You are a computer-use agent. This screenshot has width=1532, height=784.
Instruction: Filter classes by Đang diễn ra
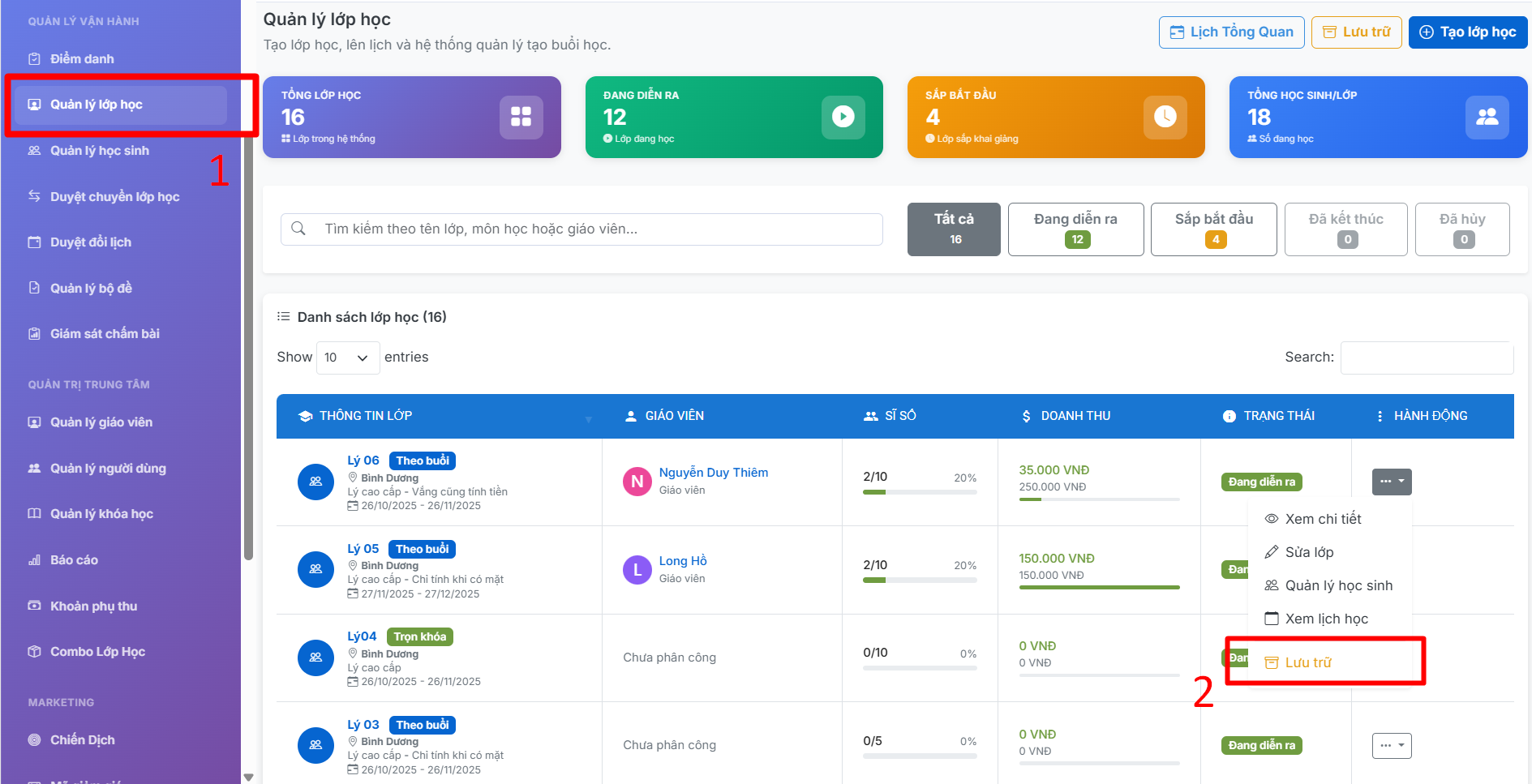point(1075,229)
